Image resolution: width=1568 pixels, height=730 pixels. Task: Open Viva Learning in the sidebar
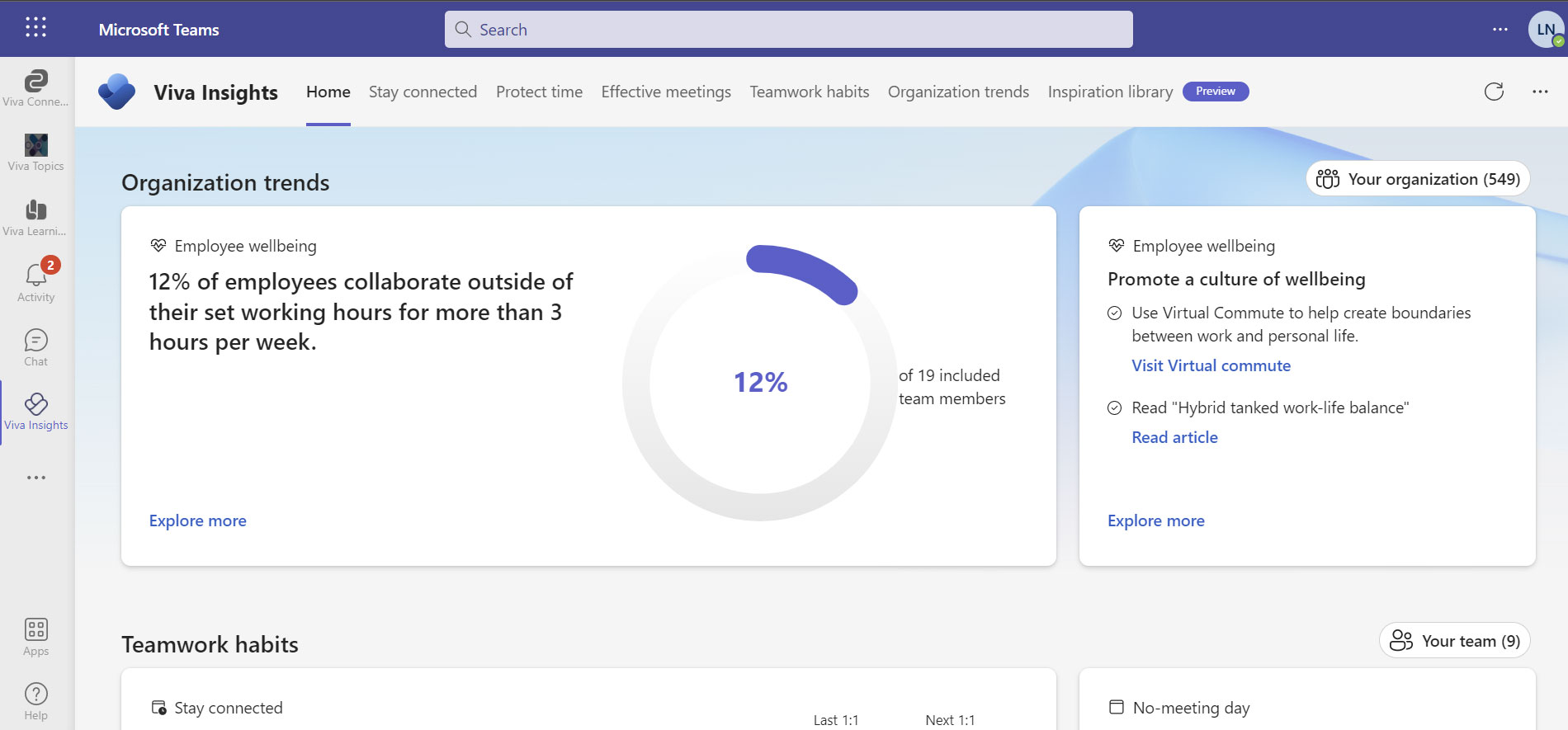[35, 217]
